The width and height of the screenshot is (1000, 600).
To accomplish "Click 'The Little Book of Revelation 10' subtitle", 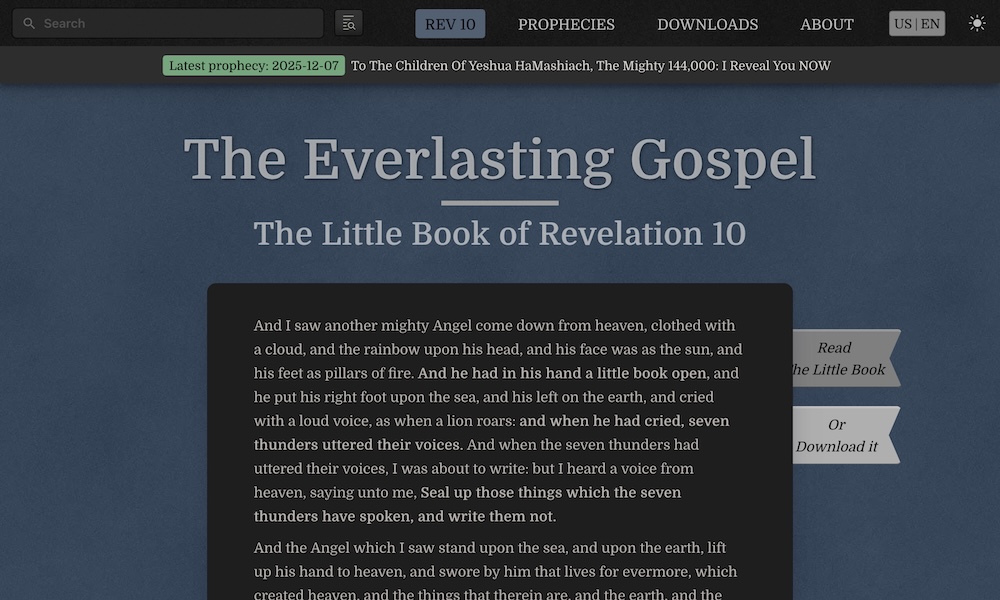I will point(500,233).
